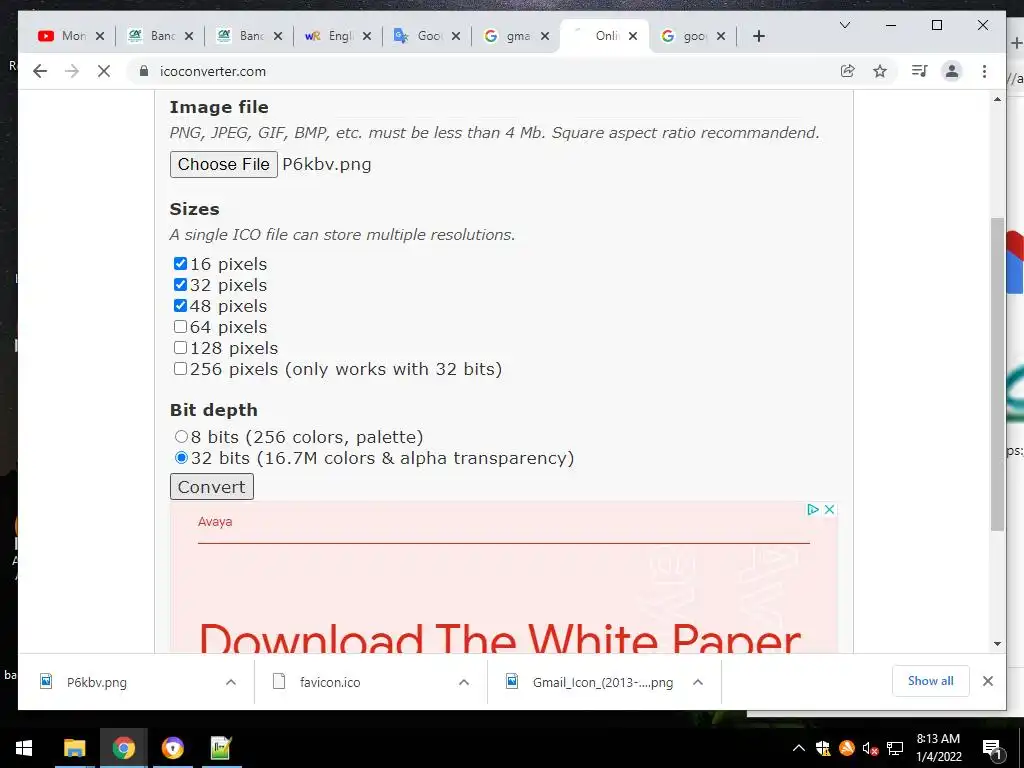
Task: Open the notification center icon
Action: [x=992, y=749]
